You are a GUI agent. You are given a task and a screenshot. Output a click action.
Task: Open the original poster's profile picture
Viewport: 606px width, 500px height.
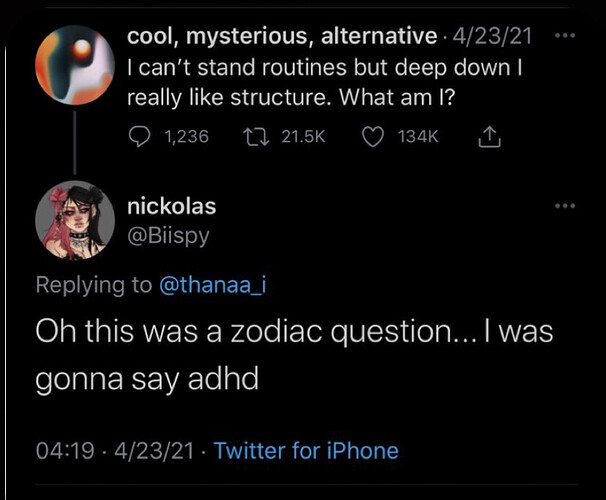[75, 66]
